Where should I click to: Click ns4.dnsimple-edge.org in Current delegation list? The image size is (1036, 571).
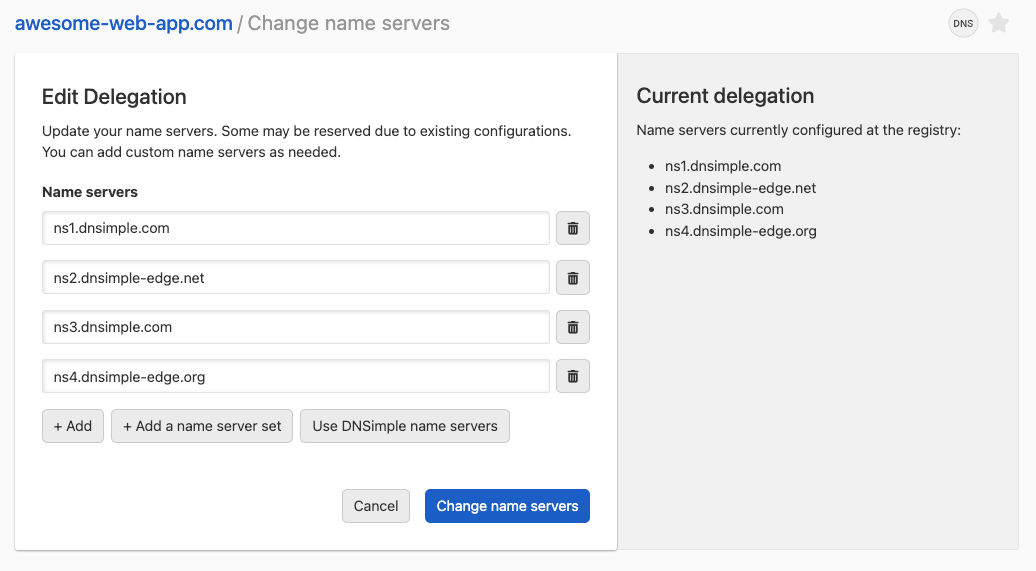[x=741, y=231]
